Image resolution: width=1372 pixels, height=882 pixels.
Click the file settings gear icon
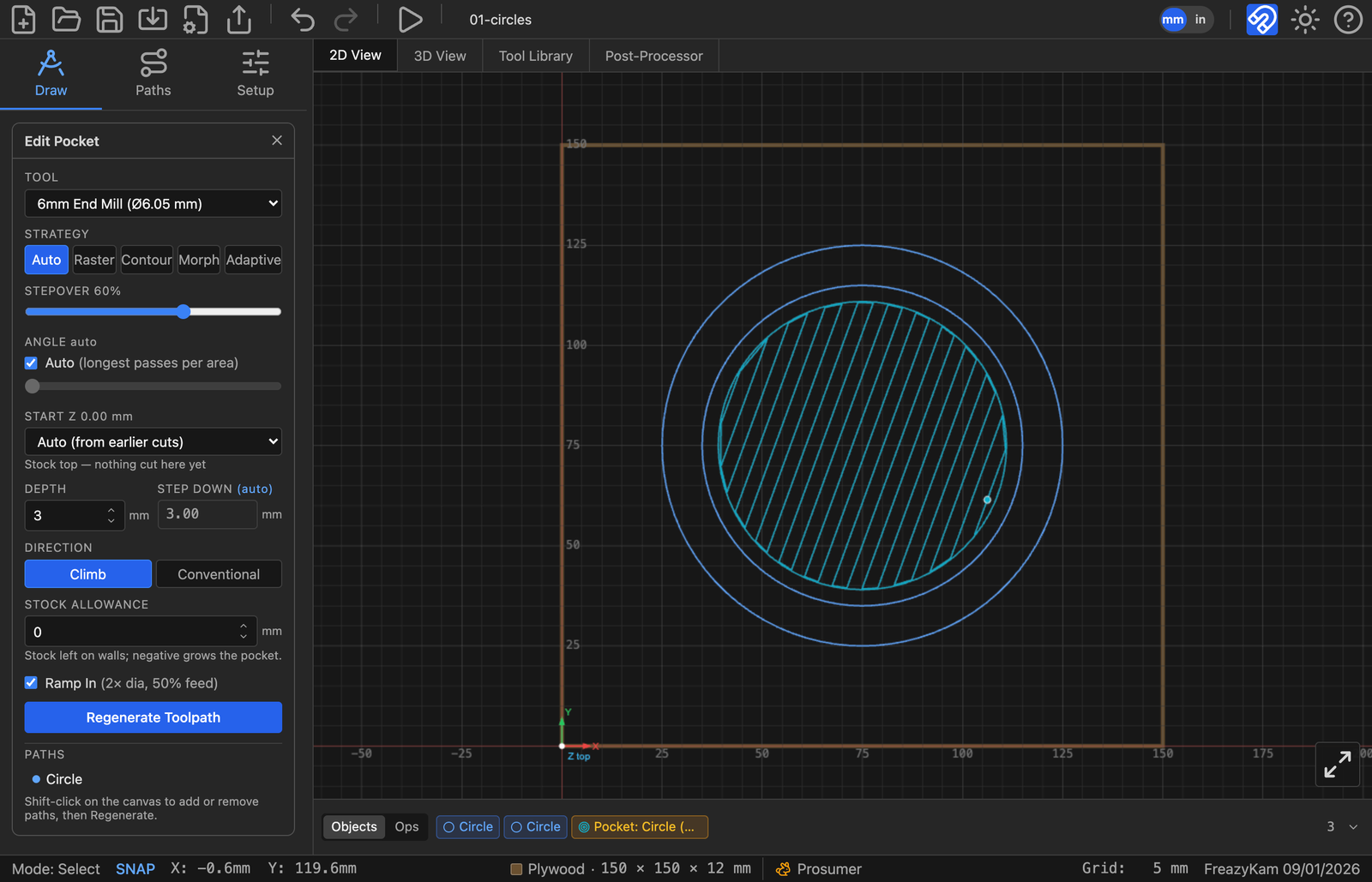[x=196, y=19]
